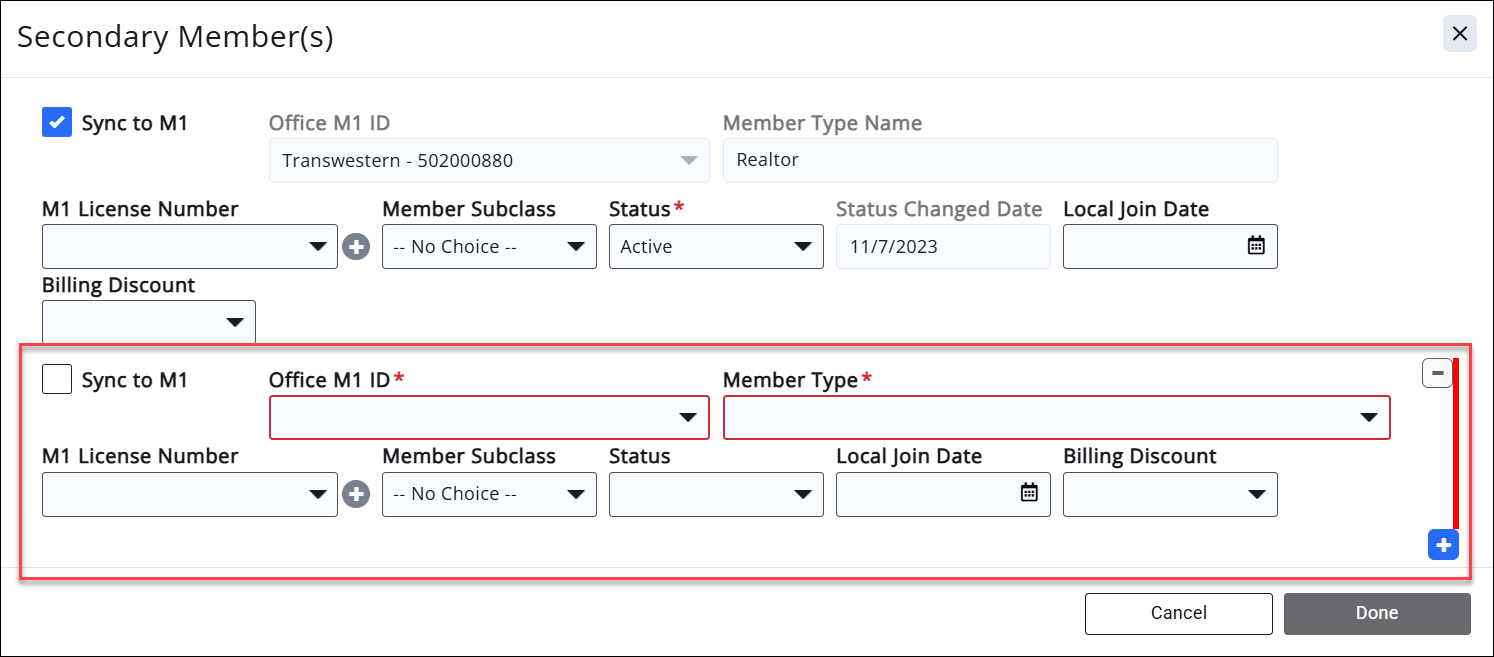Expand the required Office M1 ID dropdown
Screen dimensions: 1494x657
pos(489,418)
